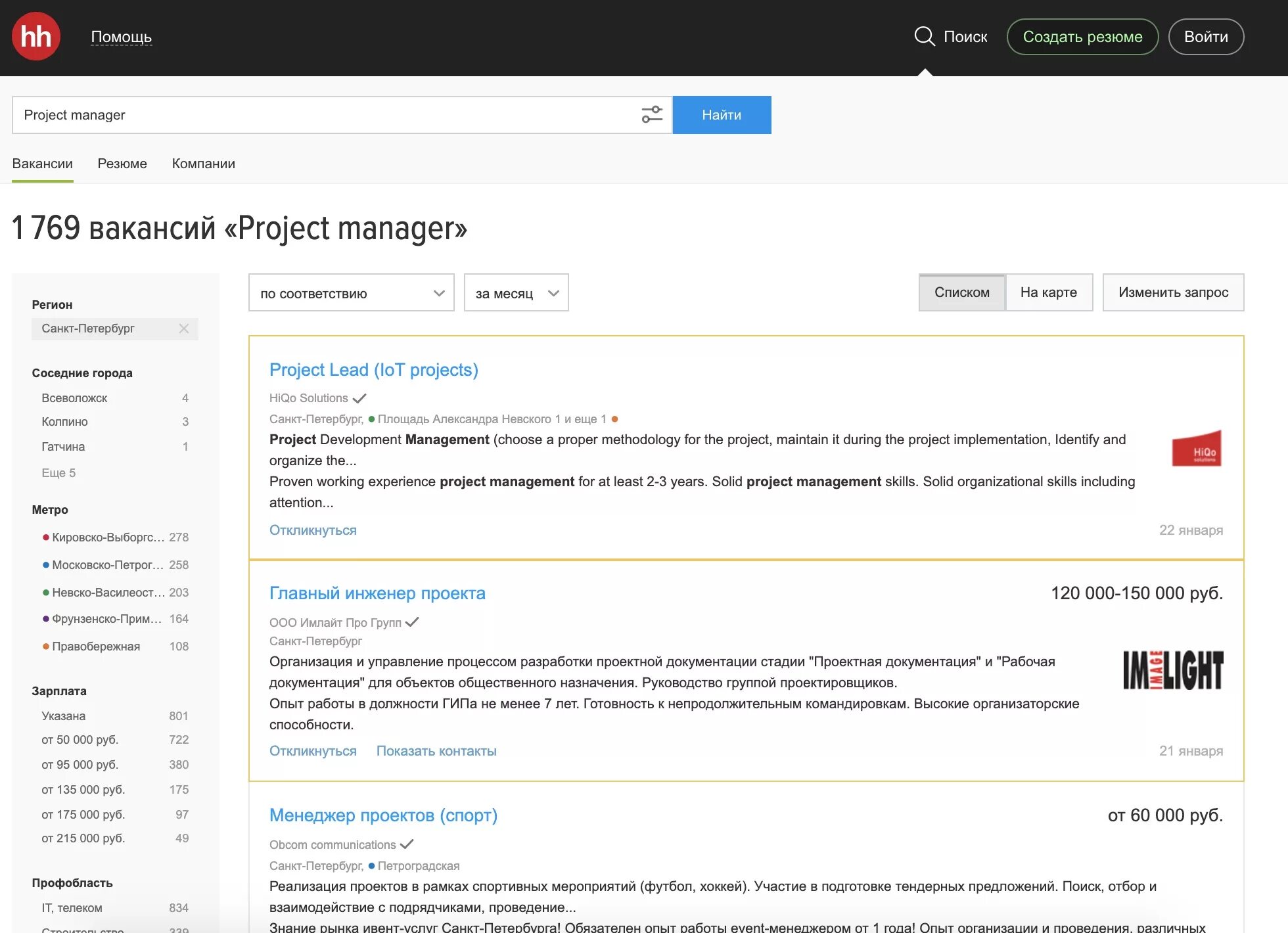Open IMLIGHT company logo
Viewport: 1288px width, 933px height.
[1173, 670]
